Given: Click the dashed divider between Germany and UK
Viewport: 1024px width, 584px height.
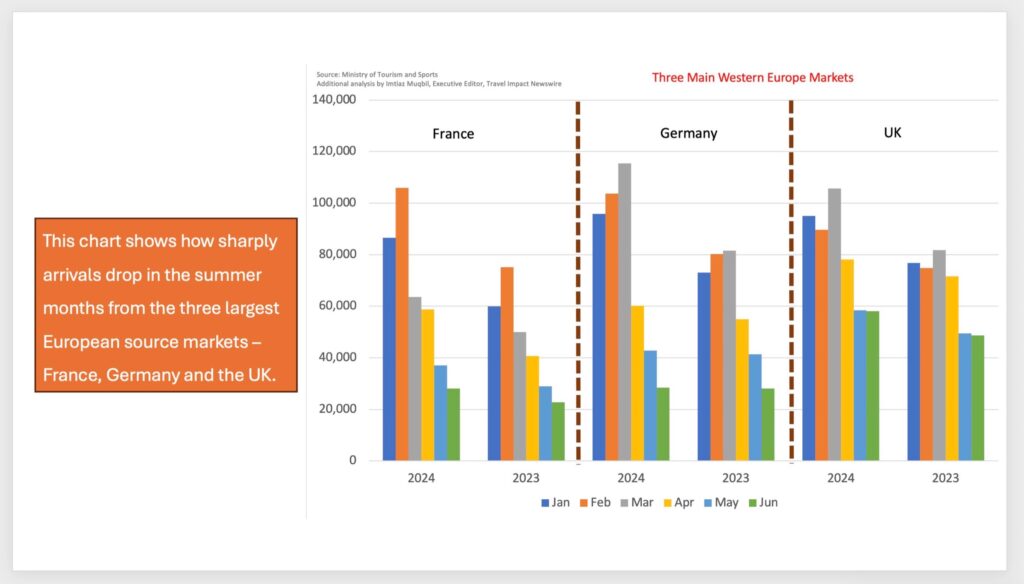Looking at the screenshot, I should pos(791,280).
